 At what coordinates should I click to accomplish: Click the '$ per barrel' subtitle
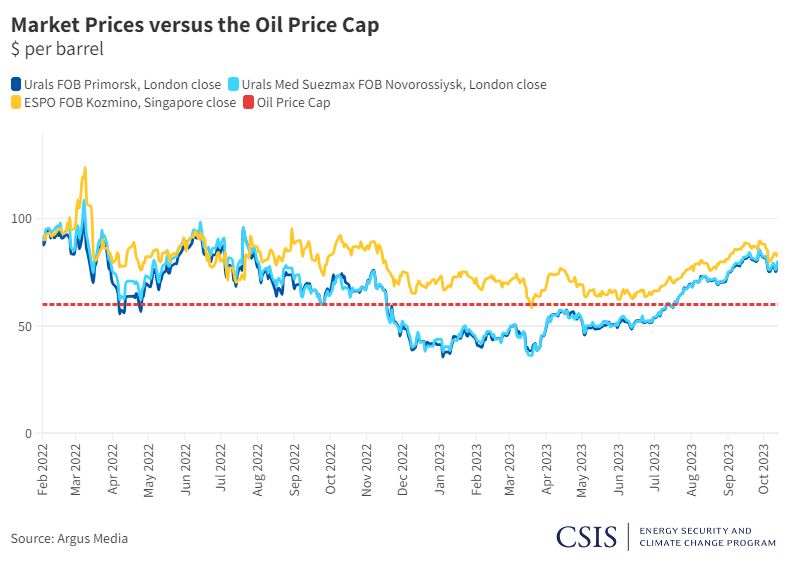click(57, 48)
